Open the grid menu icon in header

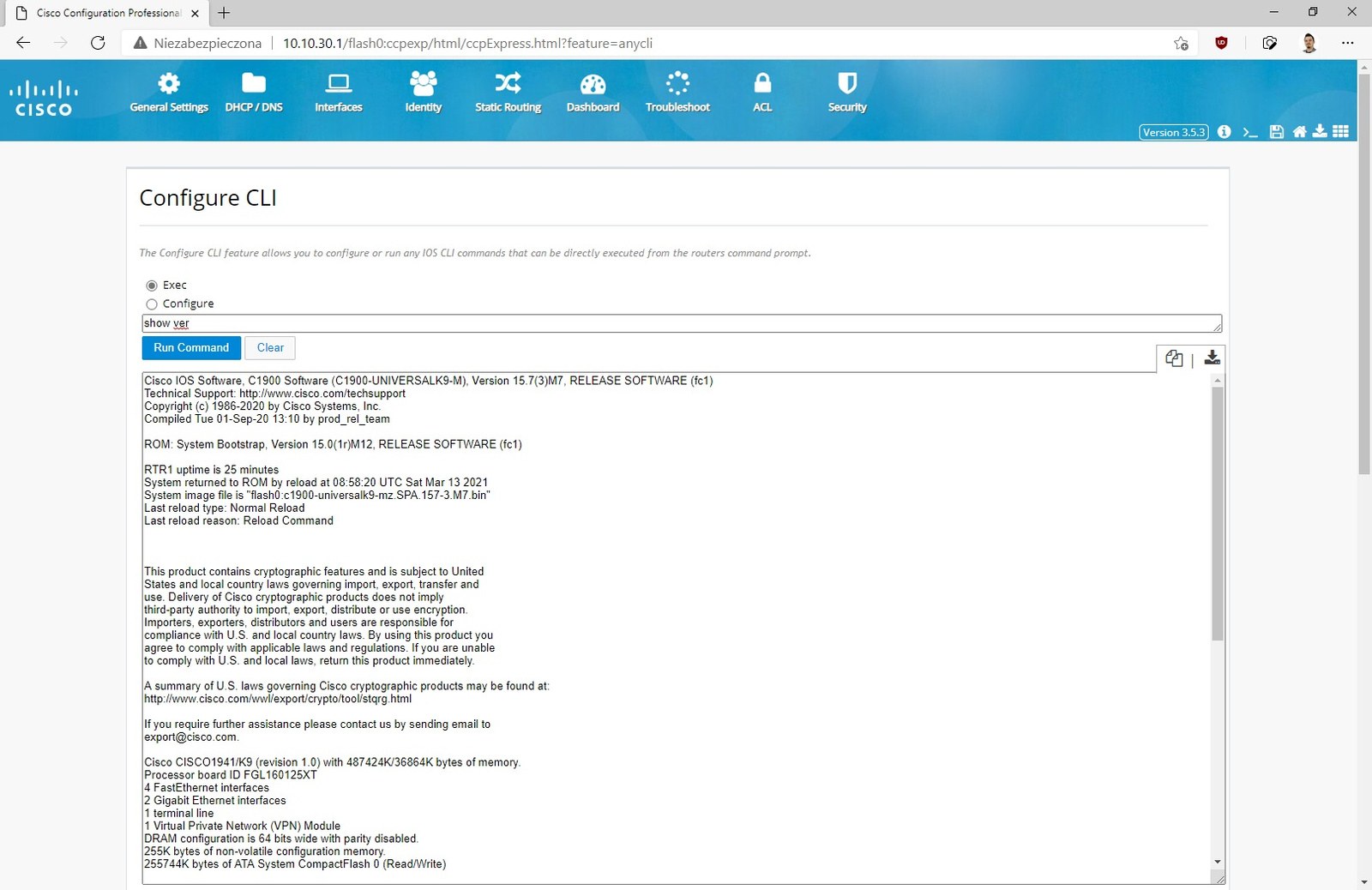click(x=1341, y=132)
